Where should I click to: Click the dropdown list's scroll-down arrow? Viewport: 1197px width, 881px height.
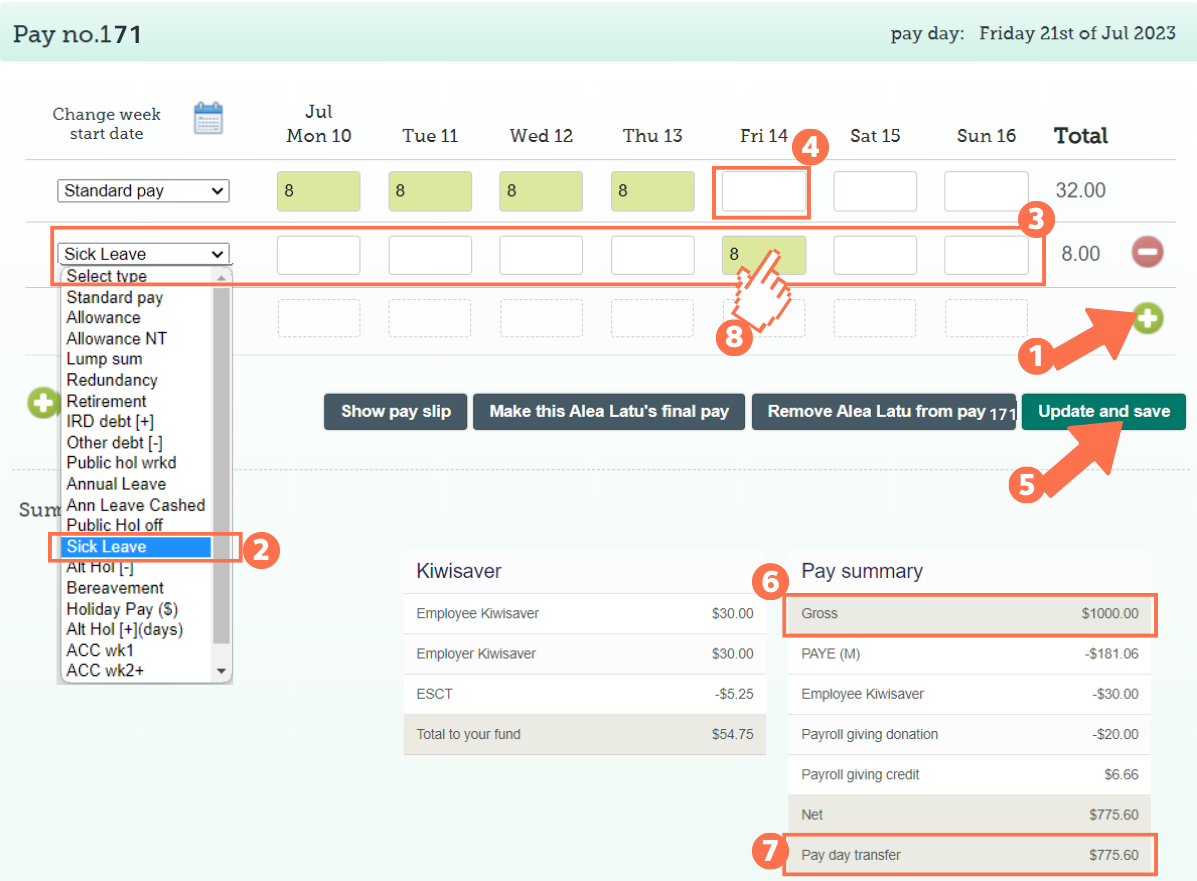222,670
